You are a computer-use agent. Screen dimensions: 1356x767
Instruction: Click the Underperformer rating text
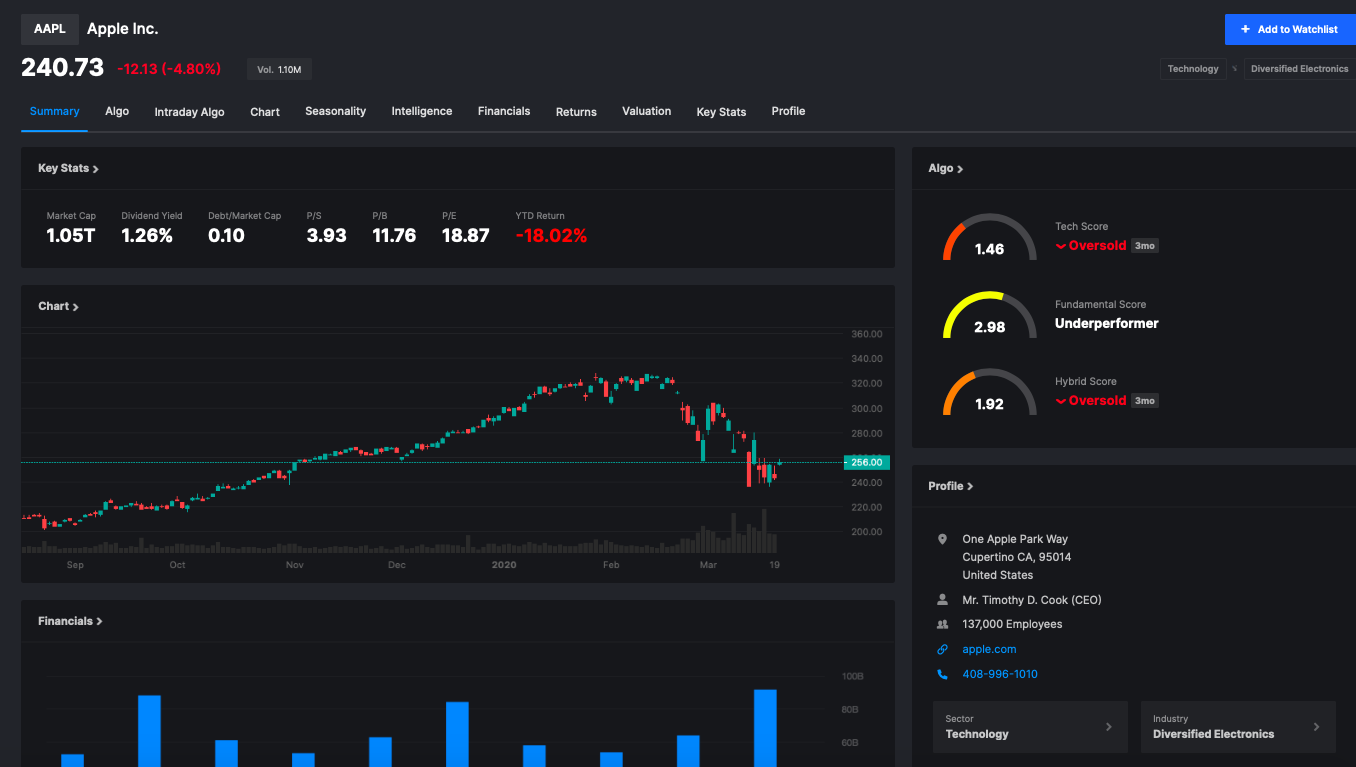(1106, 323)
